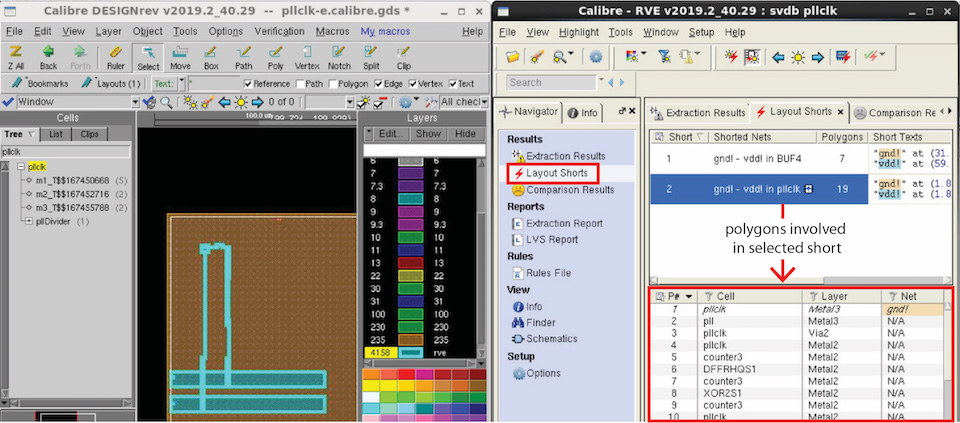960x423 pixels.
Task: Toggle the Text snapping checkbox
Action: [453, 84]
